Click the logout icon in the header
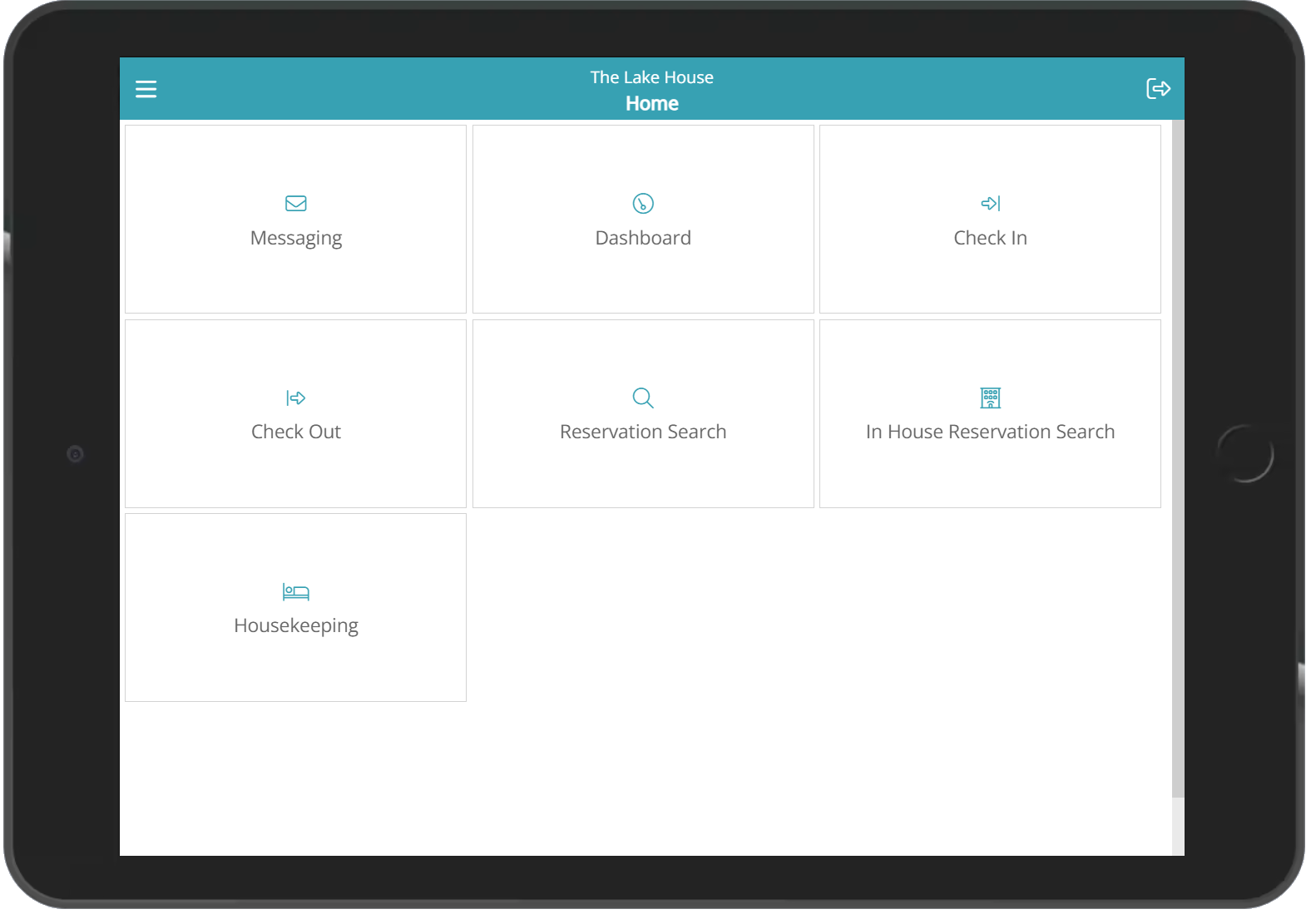 (x=1158, y=88)
